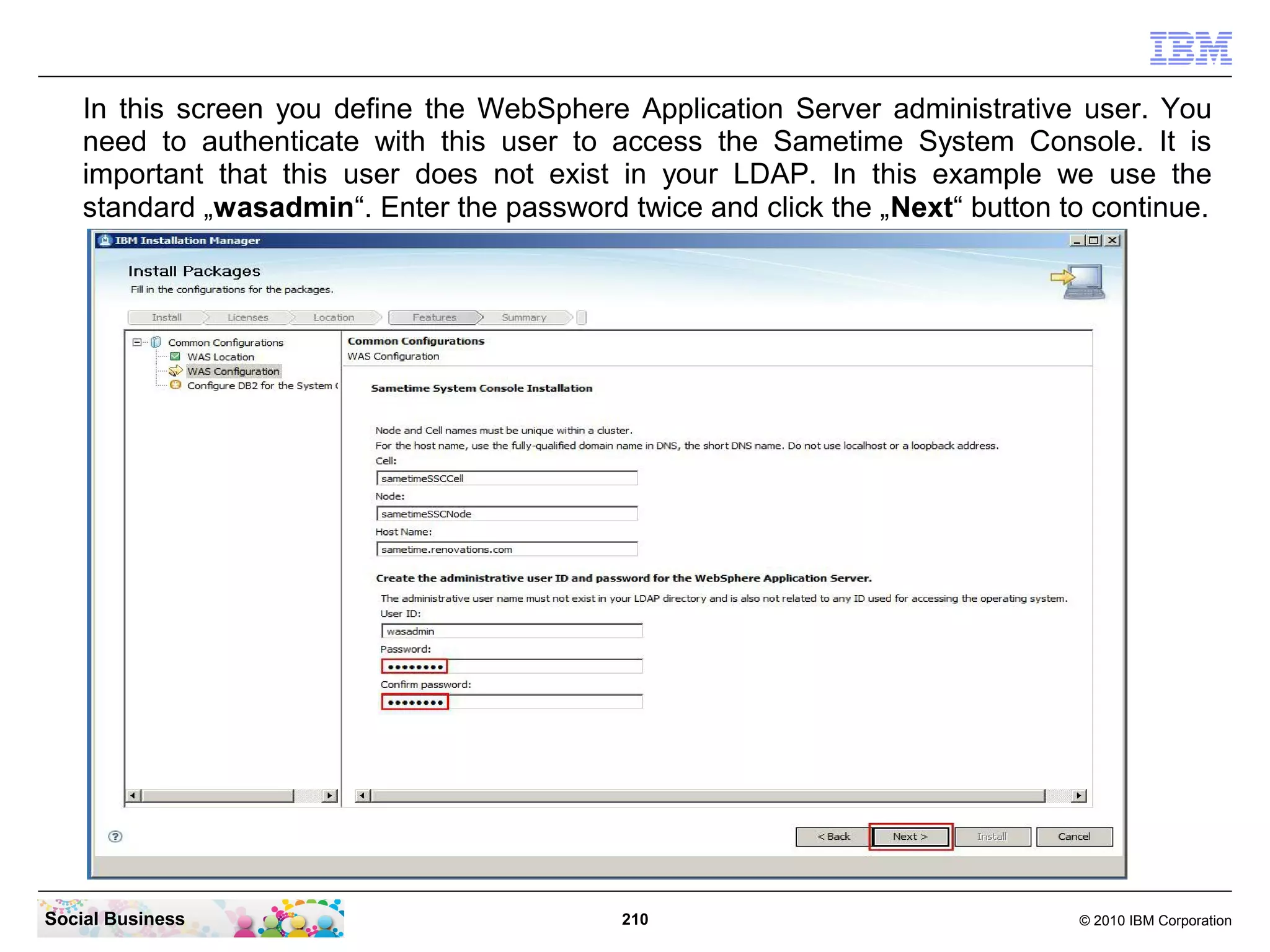Focus the Confirm password field

[x=512, y=702]
